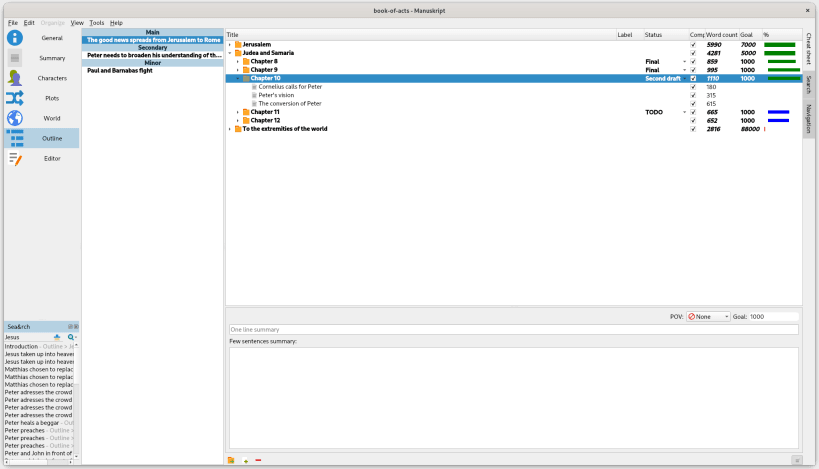The height and width of the screenshot is (469, 819).
Task: Open the View menu
Action: 77,22
